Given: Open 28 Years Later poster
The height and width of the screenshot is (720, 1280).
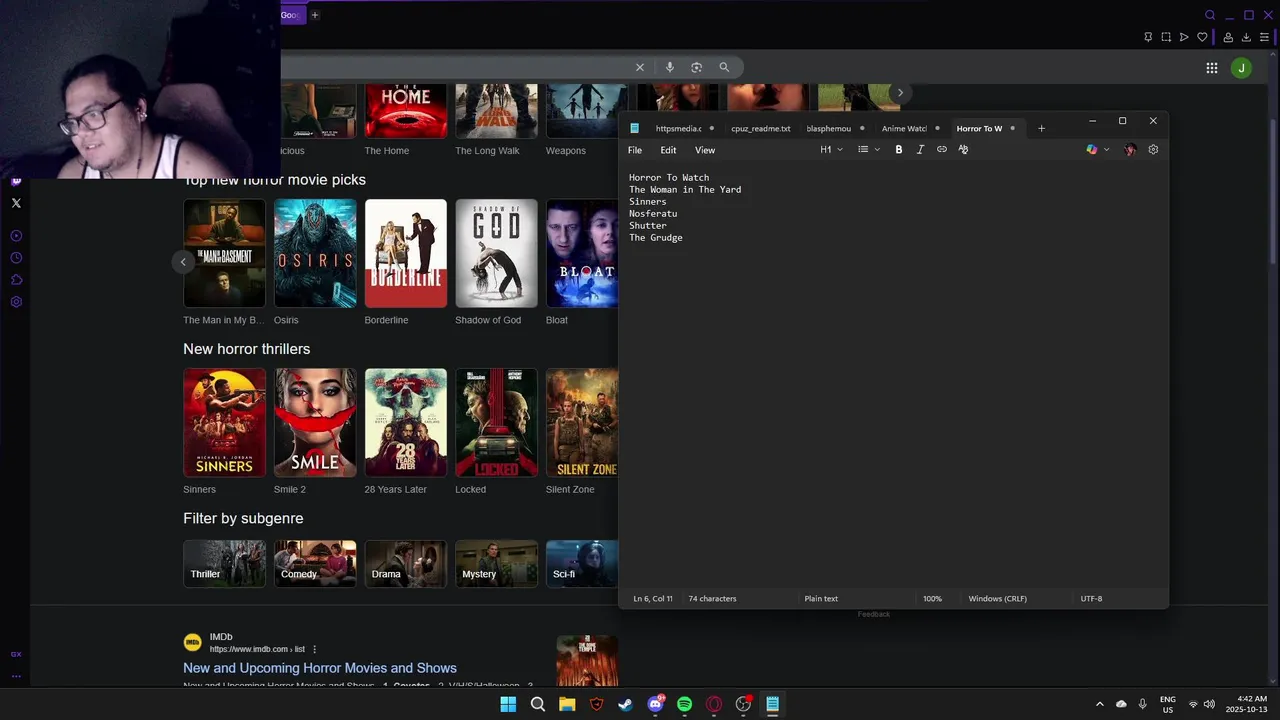Looking at the screenshot, I should point(406,422).
